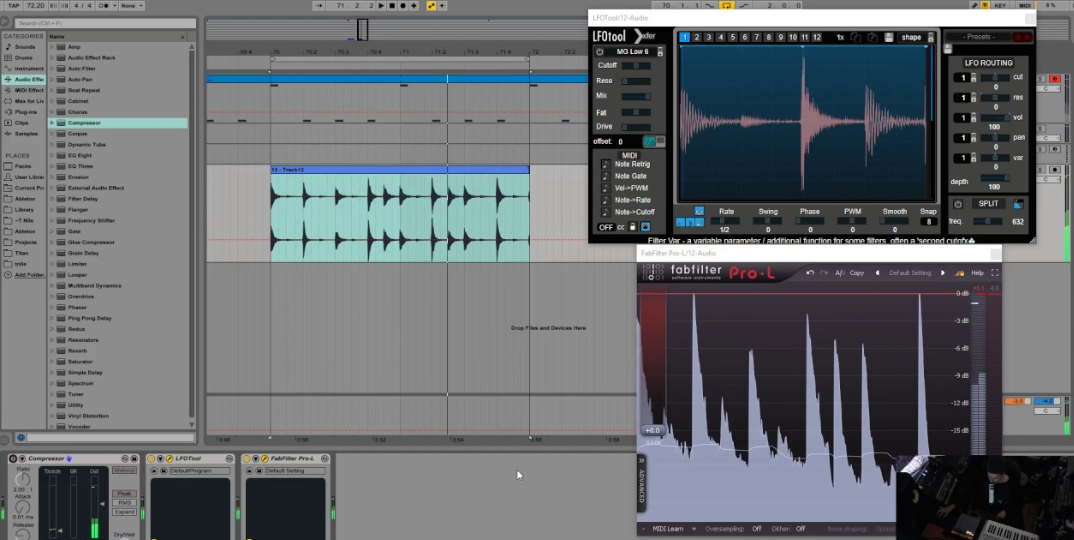This screenshot has height=540, width=1074.
Task: Click the Stop transport button
Action: click(x=391, y=6)
